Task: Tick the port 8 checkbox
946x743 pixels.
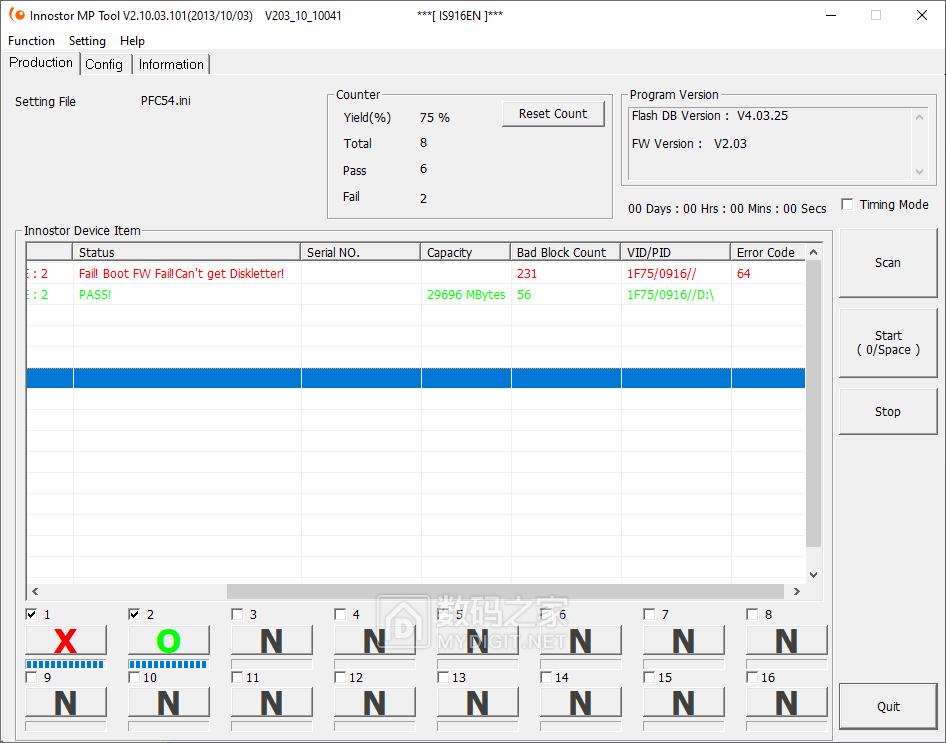Action: (x=752, y=614)
